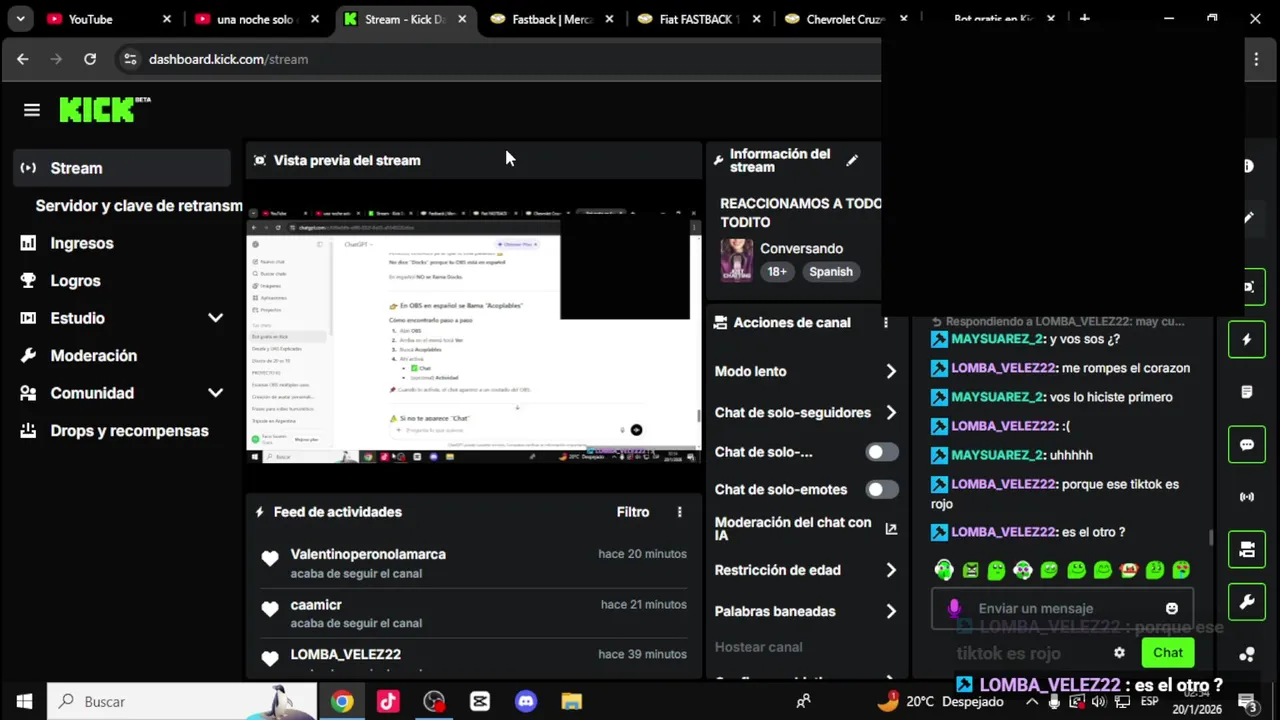Click the 'Enviar un mensaje' input field
This screenshot has height=720, width=1280.
pyautogui.click(x=1060, y=608)
